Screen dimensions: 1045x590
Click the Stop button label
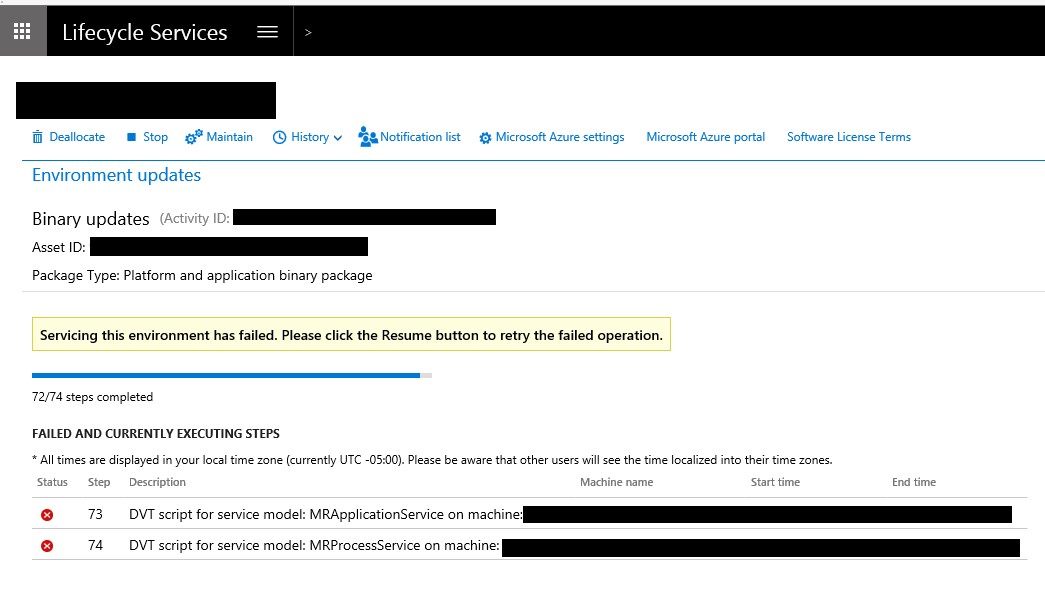155,137
